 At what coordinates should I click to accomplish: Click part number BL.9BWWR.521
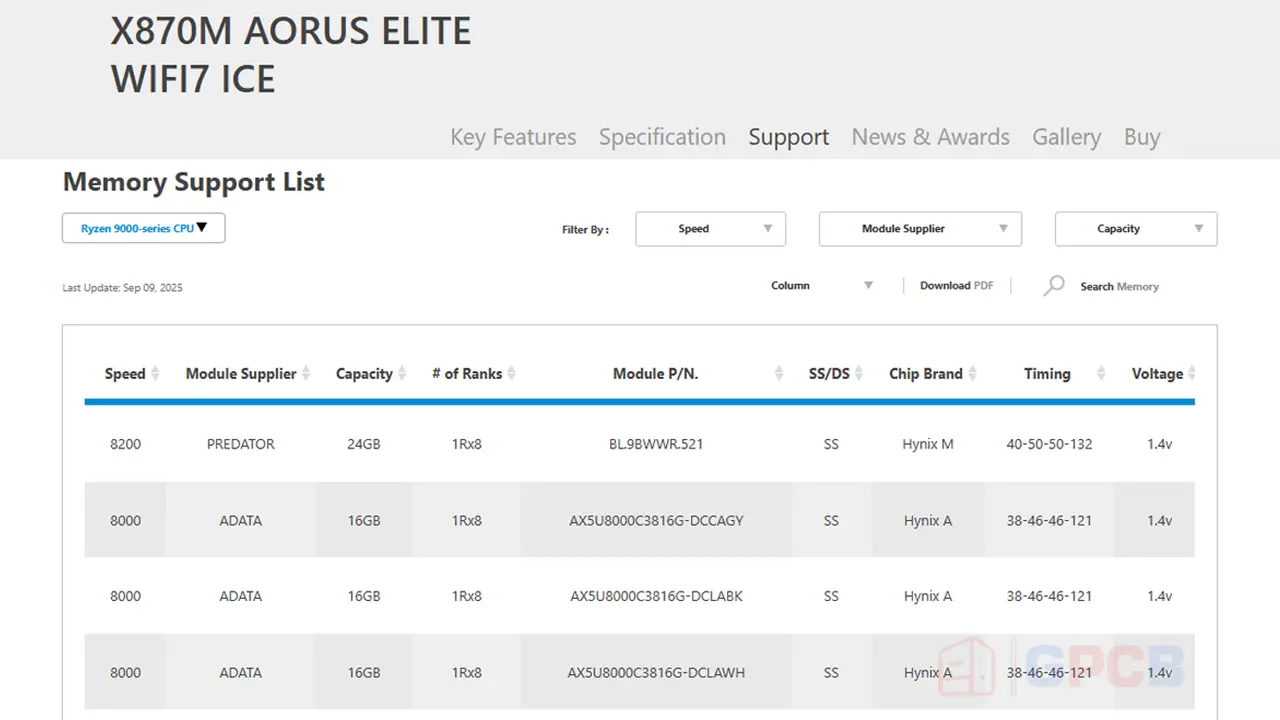point(656,444)
